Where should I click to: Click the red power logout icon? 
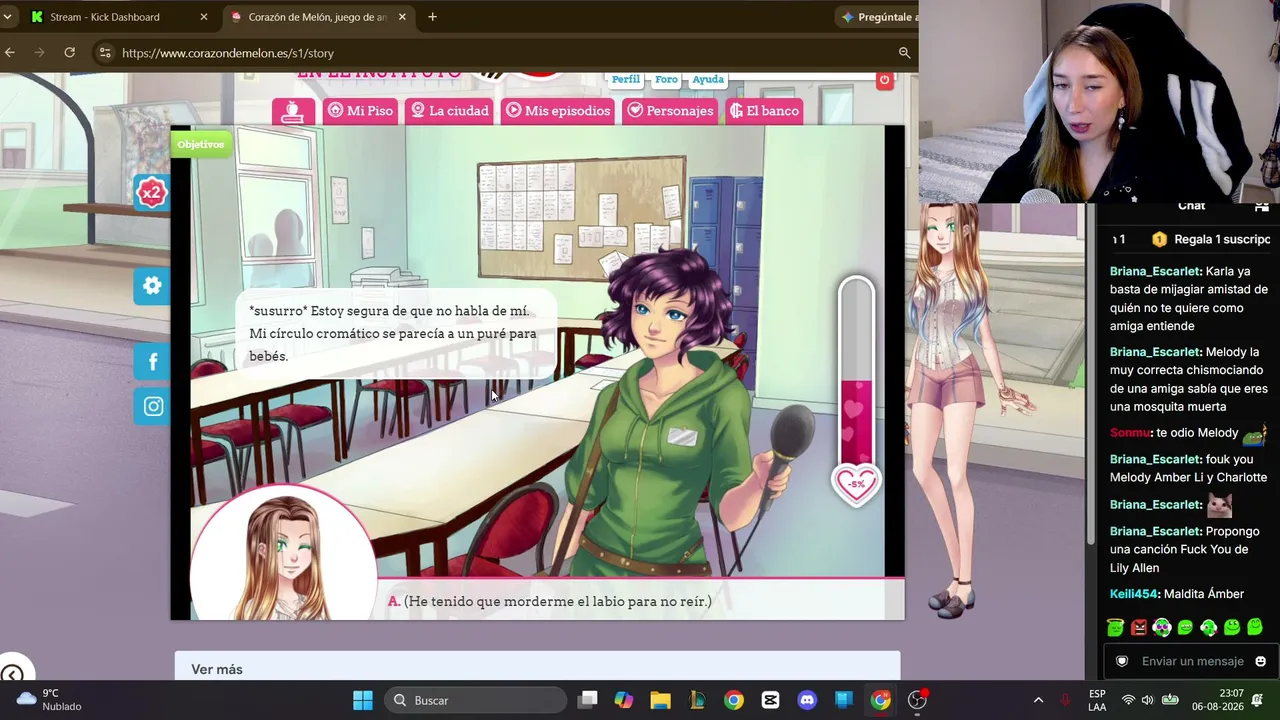pyautogui.click(x=884, y=80)
